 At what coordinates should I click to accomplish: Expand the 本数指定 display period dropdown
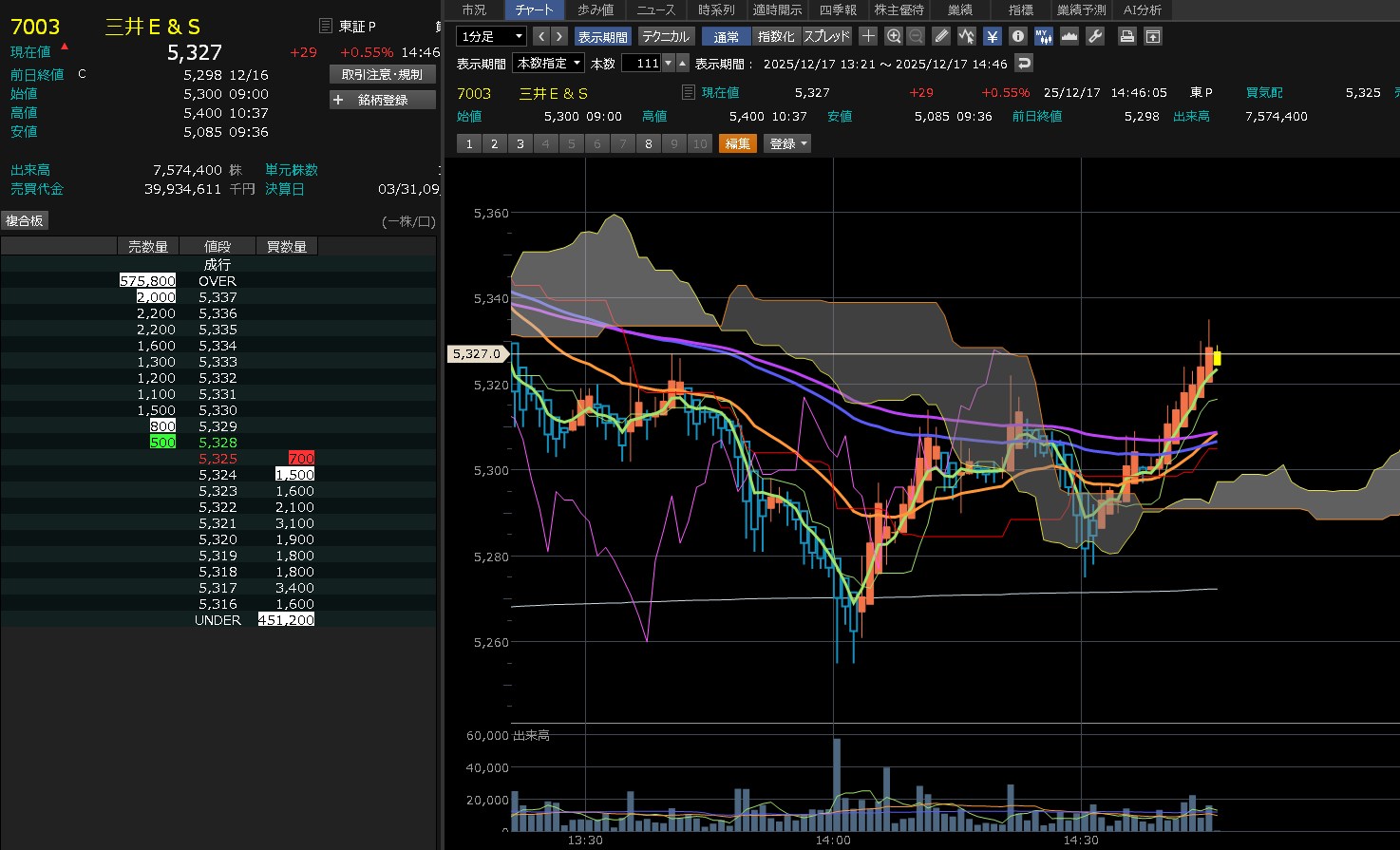548,64
